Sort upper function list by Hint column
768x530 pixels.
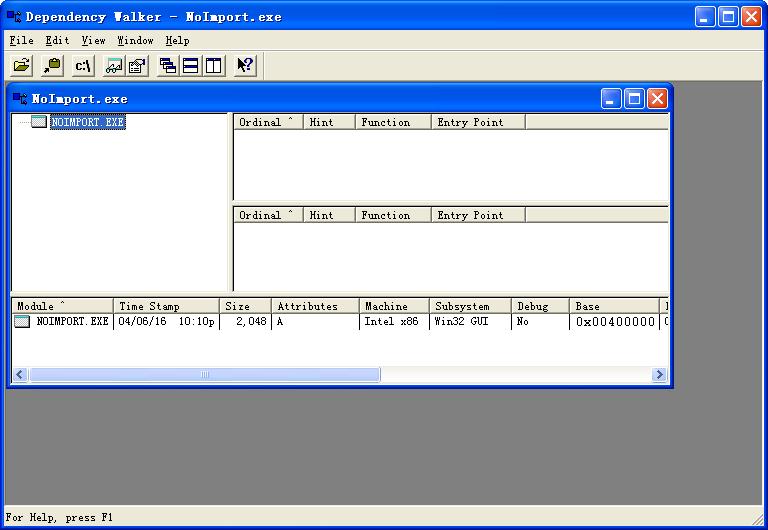coord(329,122)
